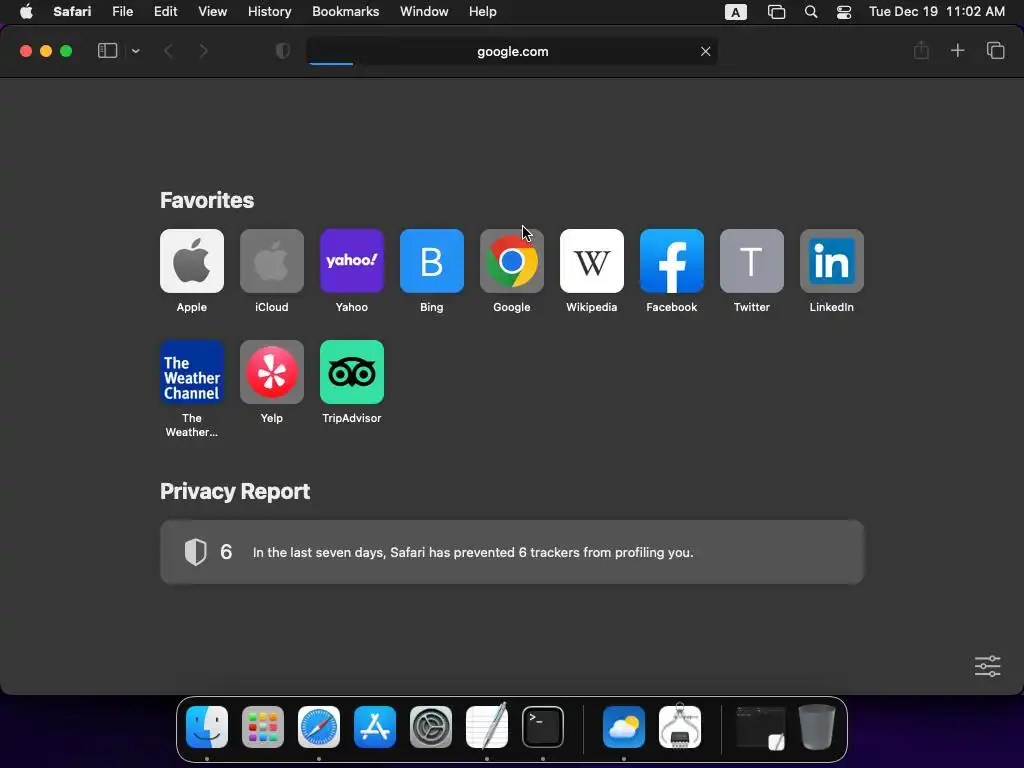Open the screen mirroring menu bar item
This screenshot has height=768, width=1024.
click(x=776, y=12)
